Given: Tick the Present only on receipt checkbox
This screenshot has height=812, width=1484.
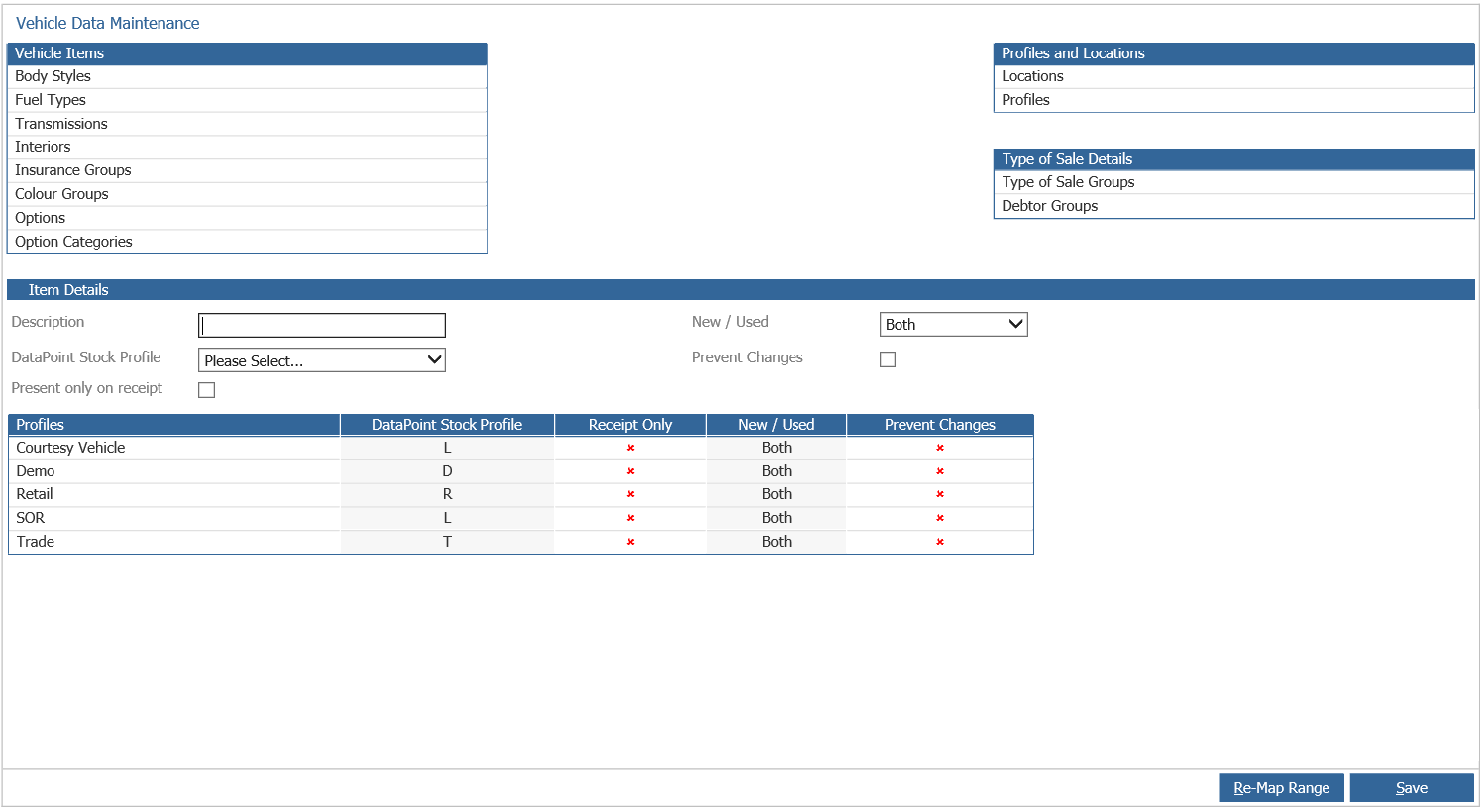Looking at the screenshot, I should click(x=207, y=390).
